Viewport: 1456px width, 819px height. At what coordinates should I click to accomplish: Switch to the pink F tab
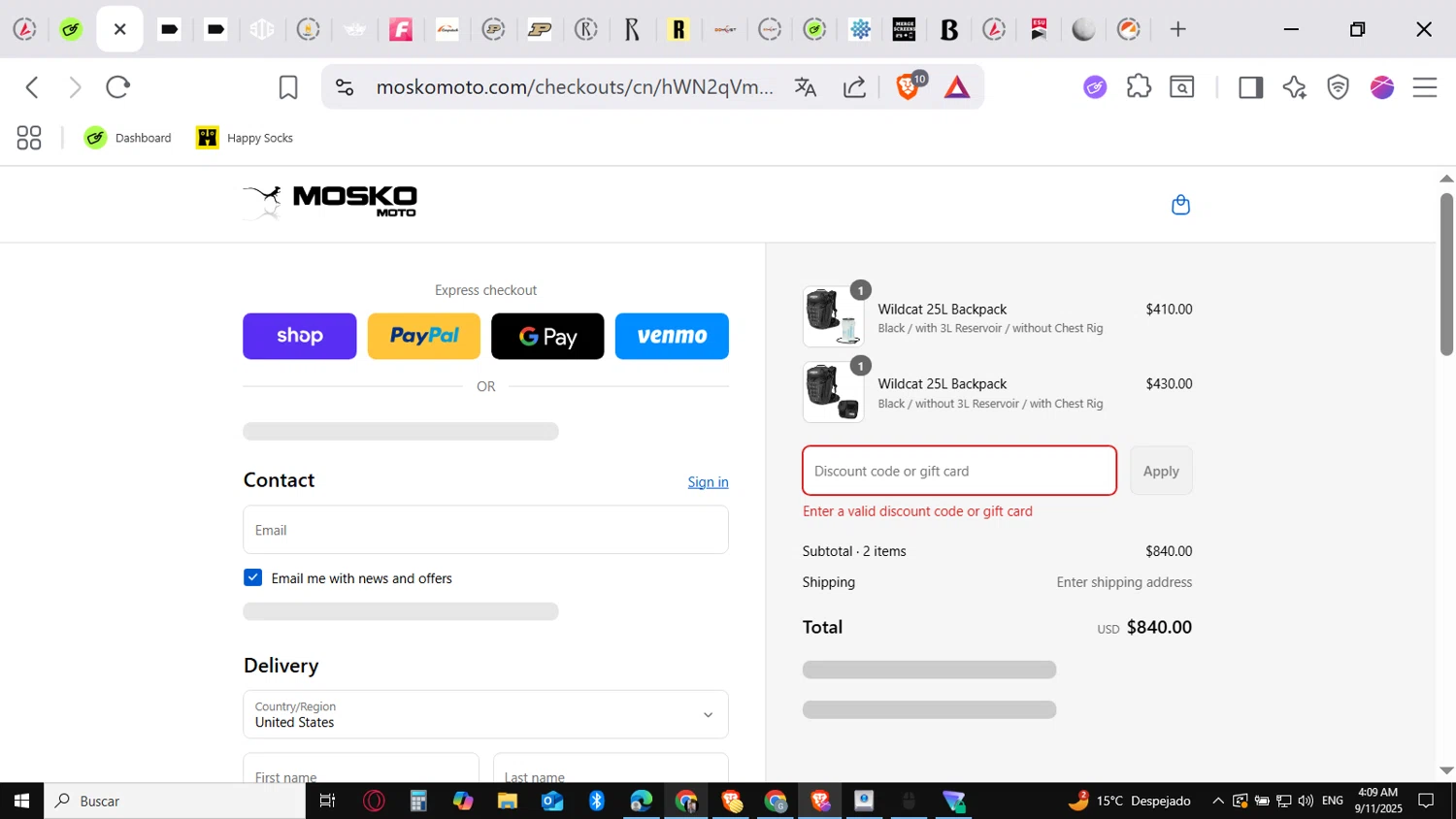pos(401,29)
